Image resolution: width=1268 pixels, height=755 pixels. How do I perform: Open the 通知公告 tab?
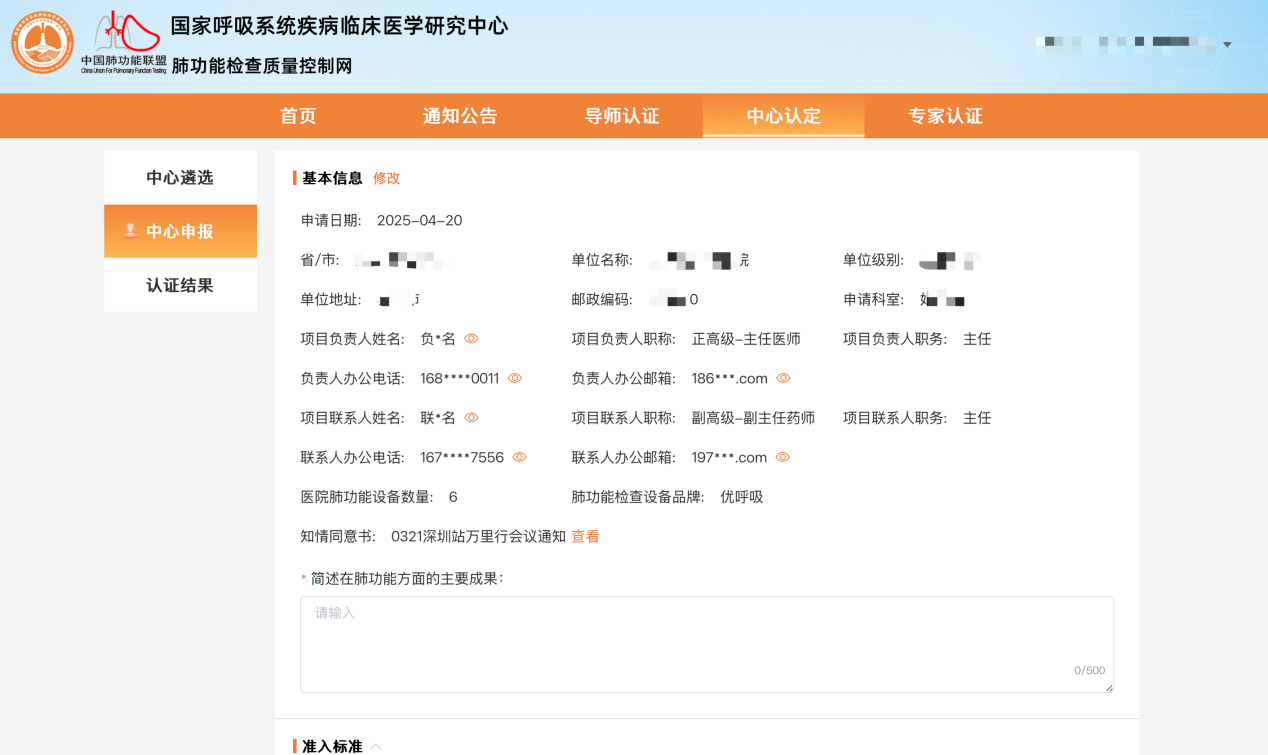[x=460, y=116]
